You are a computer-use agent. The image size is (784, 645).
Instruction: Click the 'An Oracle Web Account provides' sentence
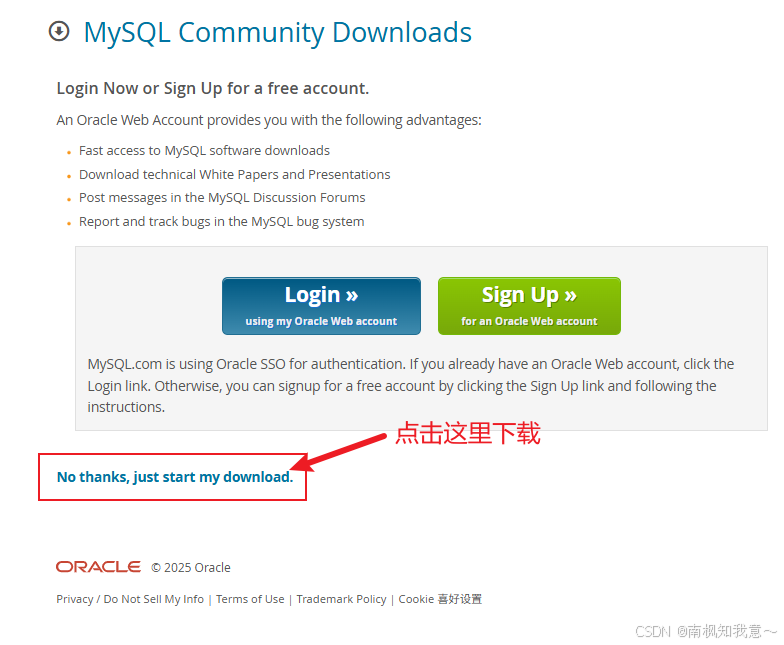tap(269, 120)
